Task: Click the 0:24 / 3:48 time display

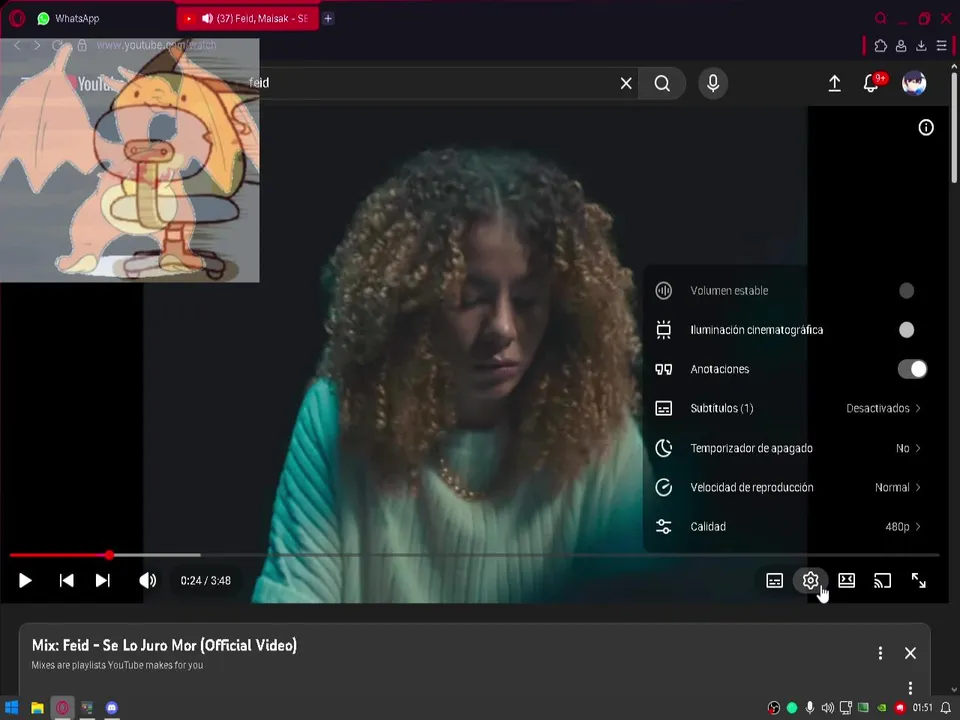Action: pos(206,580)
